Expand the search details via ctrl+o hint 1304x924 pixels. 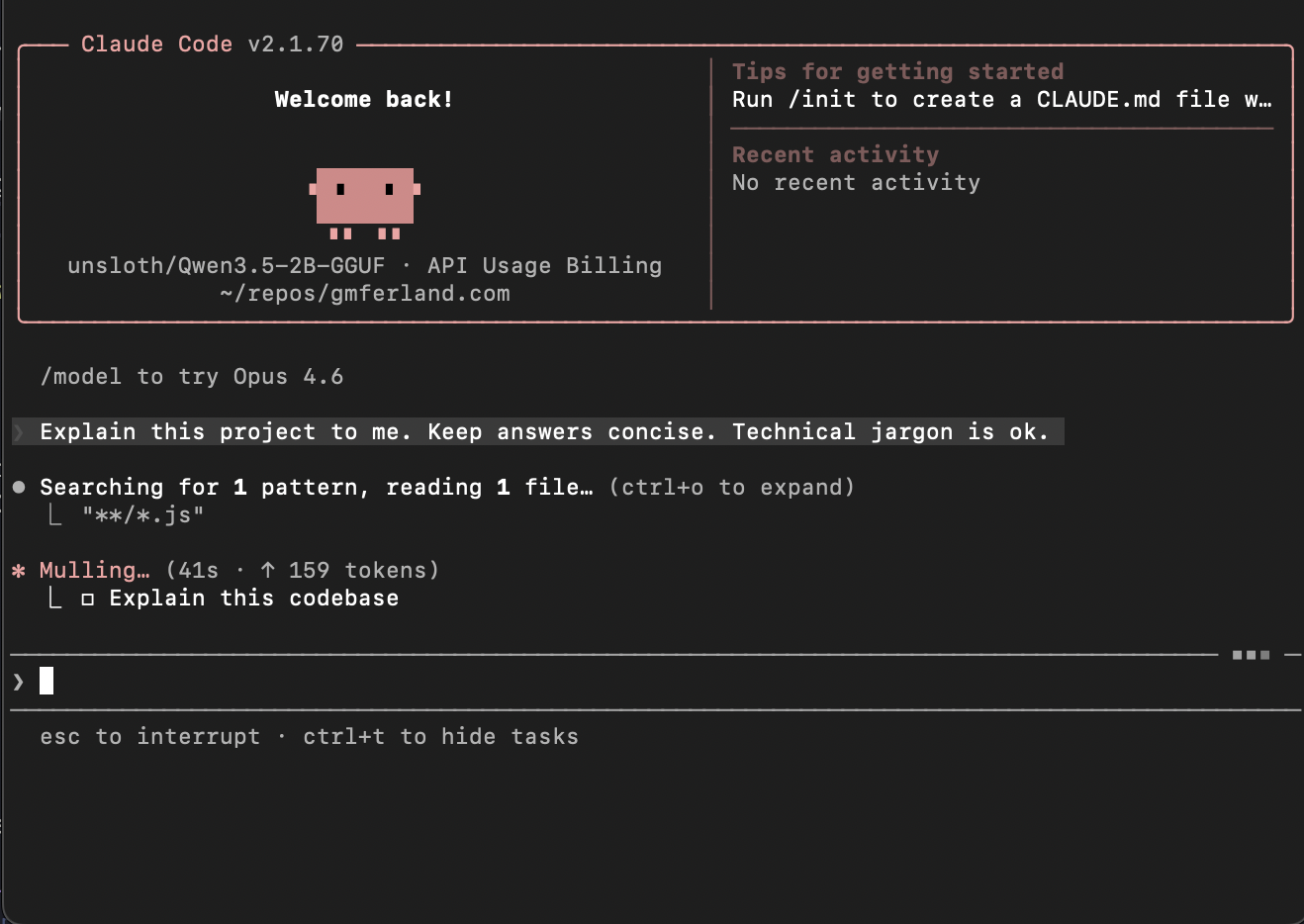click(x=731, y=488)
